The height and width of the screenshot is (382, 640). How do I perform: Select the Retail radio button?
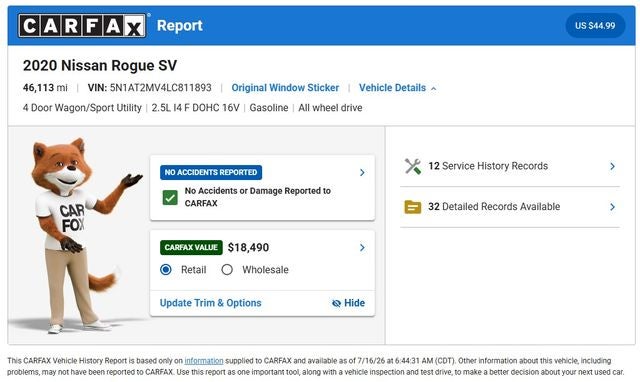coord(166,270)
